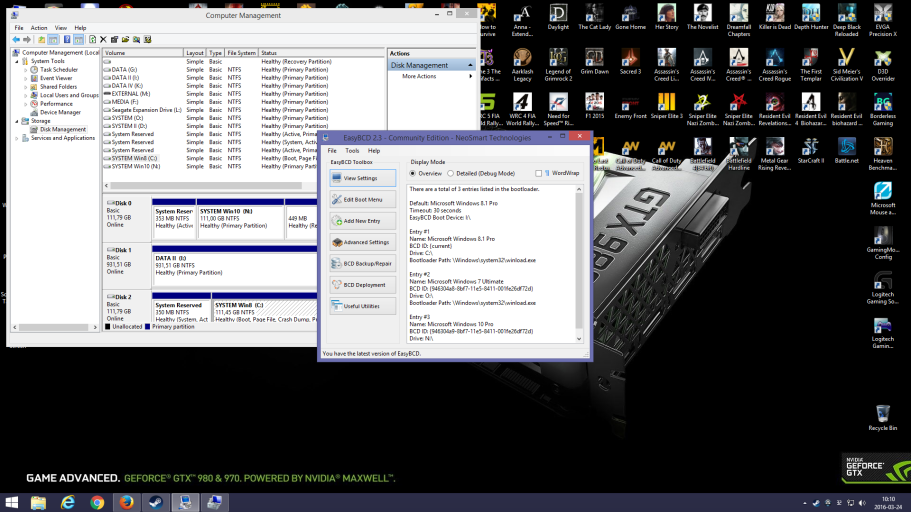The height and width of the screenshot is (512, 911).
Task: Expand the Performance tree node
Action: click(x=26, y=103)
